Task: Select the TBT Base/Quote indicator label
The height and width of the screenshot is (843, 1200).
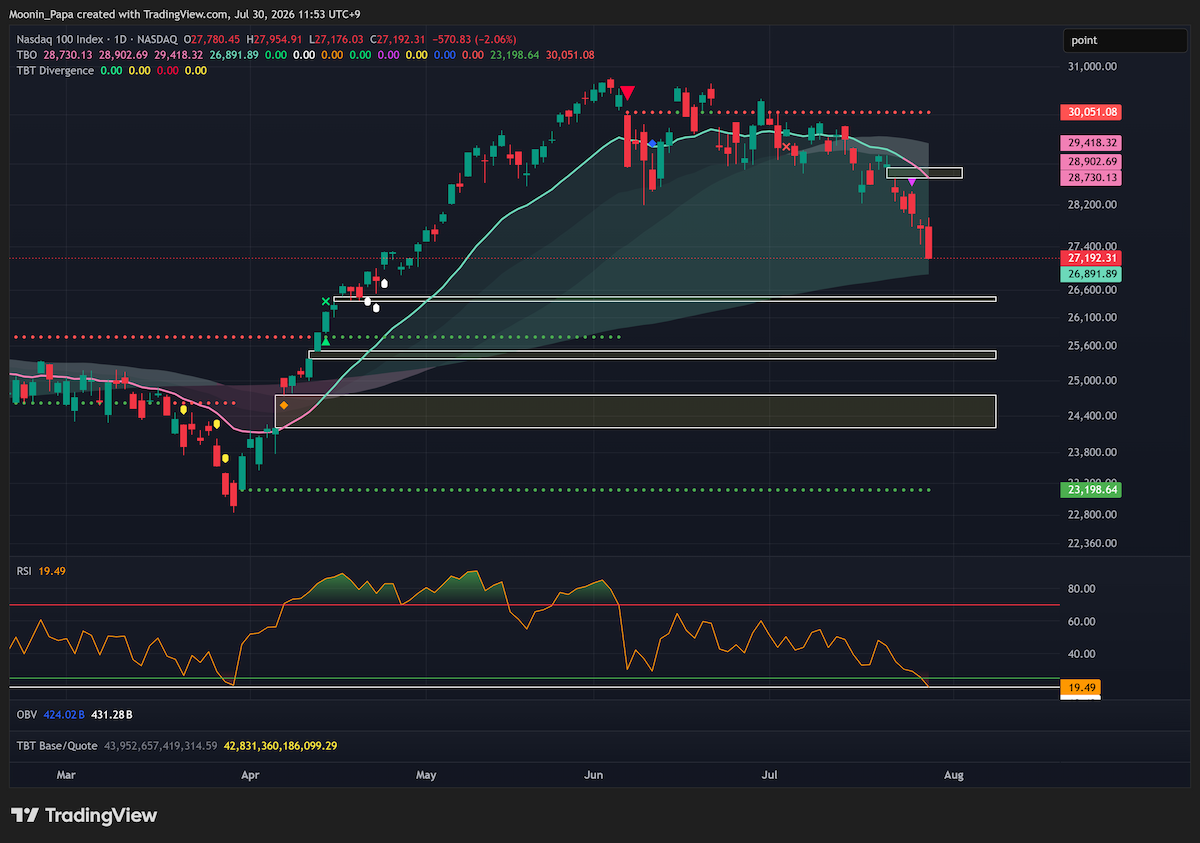Action: [x=53, y=746]
